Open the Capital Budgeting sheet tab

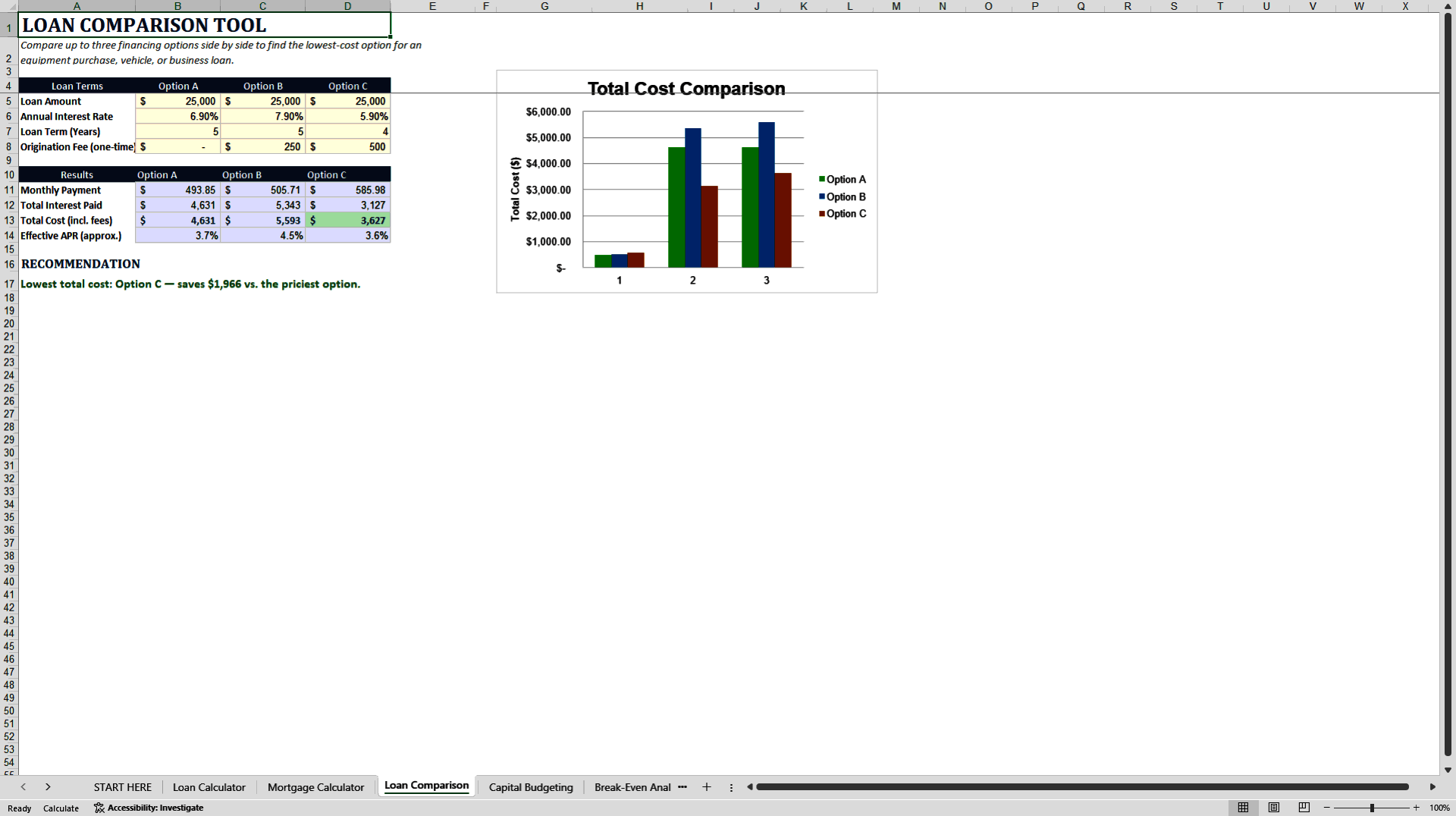click(531, 787)
